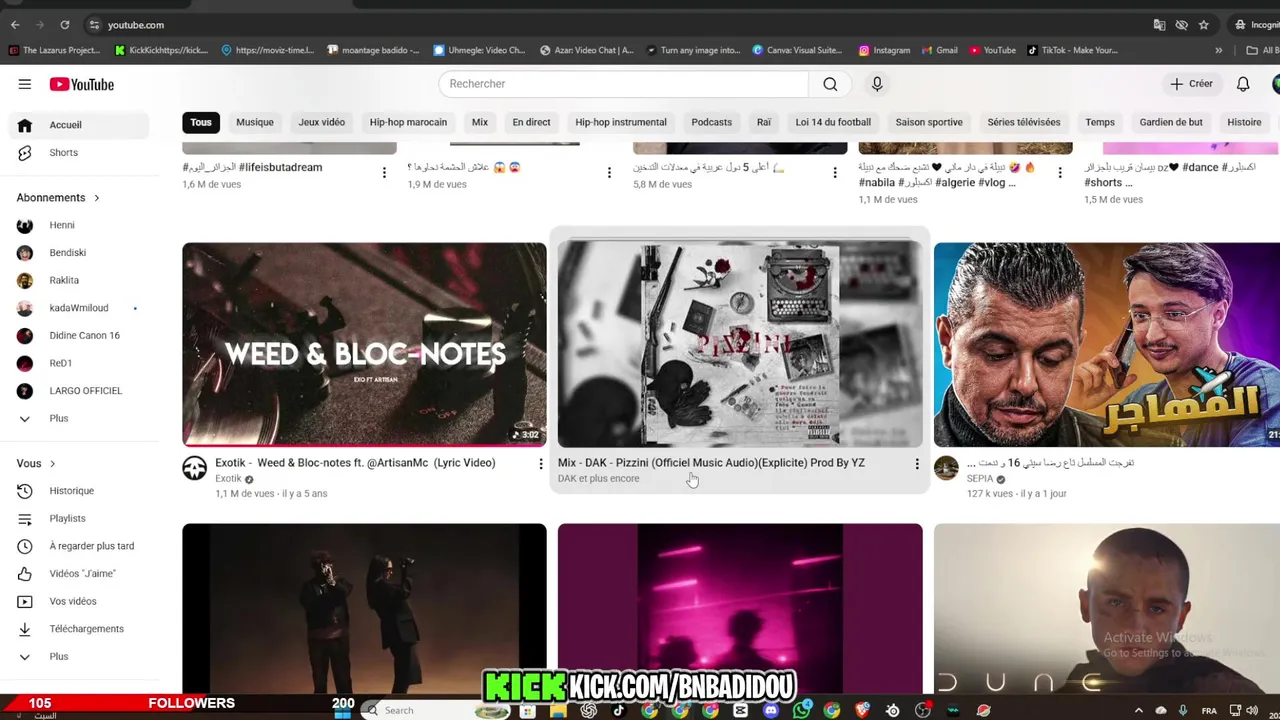
Task: Open Raklita channel subscription
Action: click(x=79, y=280)
